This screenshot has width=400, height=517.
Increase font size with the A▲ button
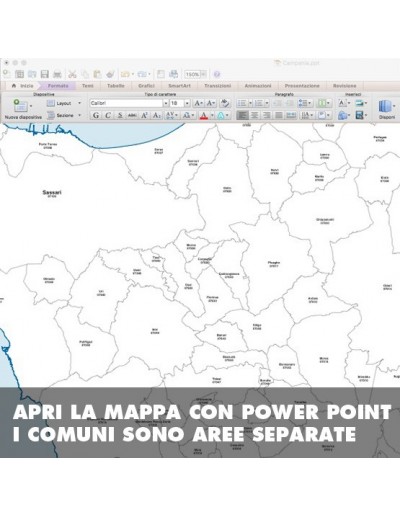pos(198,103)
